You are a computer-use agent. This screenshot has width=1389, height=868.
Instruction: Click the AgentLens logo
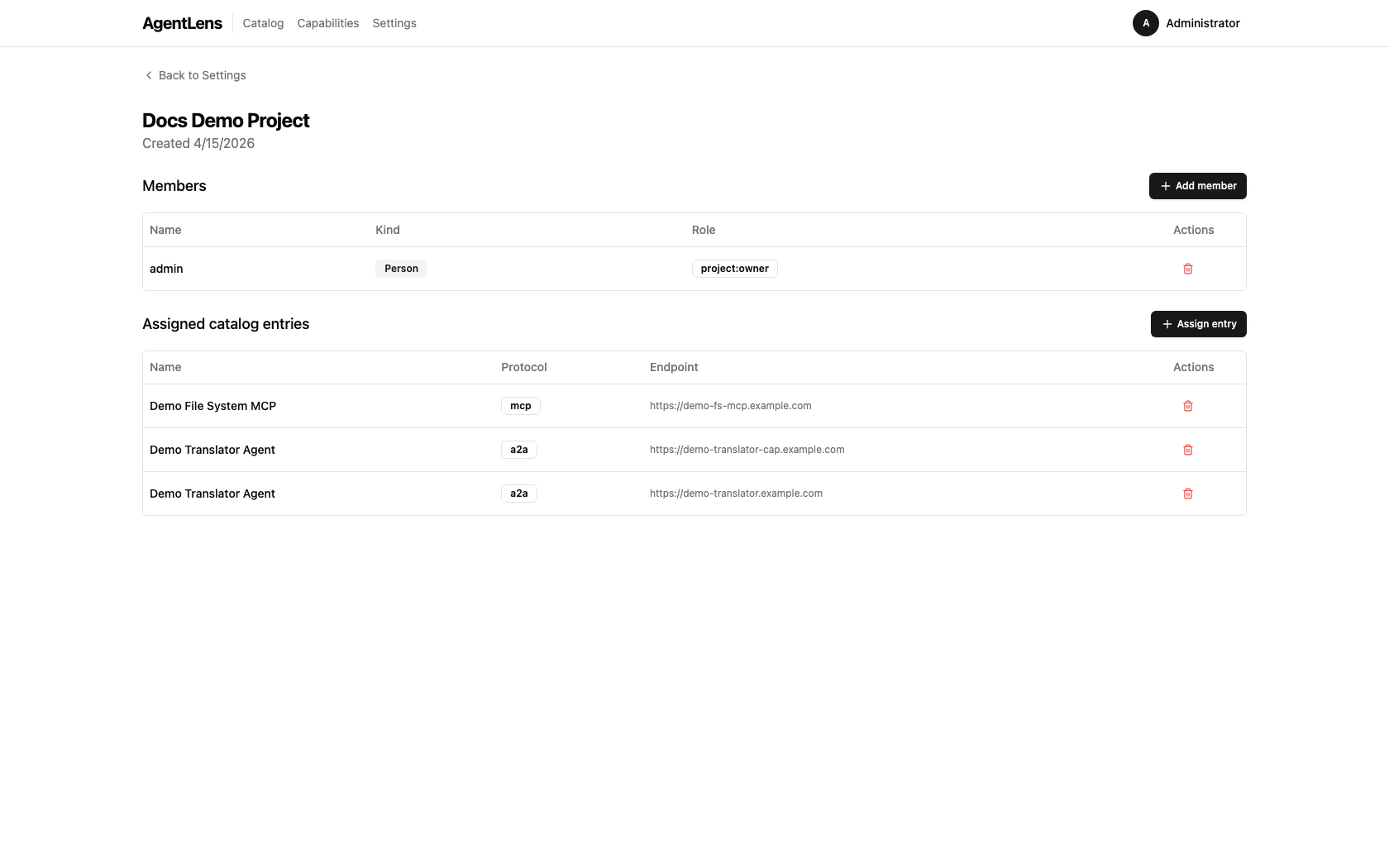(x=182, y=23)
